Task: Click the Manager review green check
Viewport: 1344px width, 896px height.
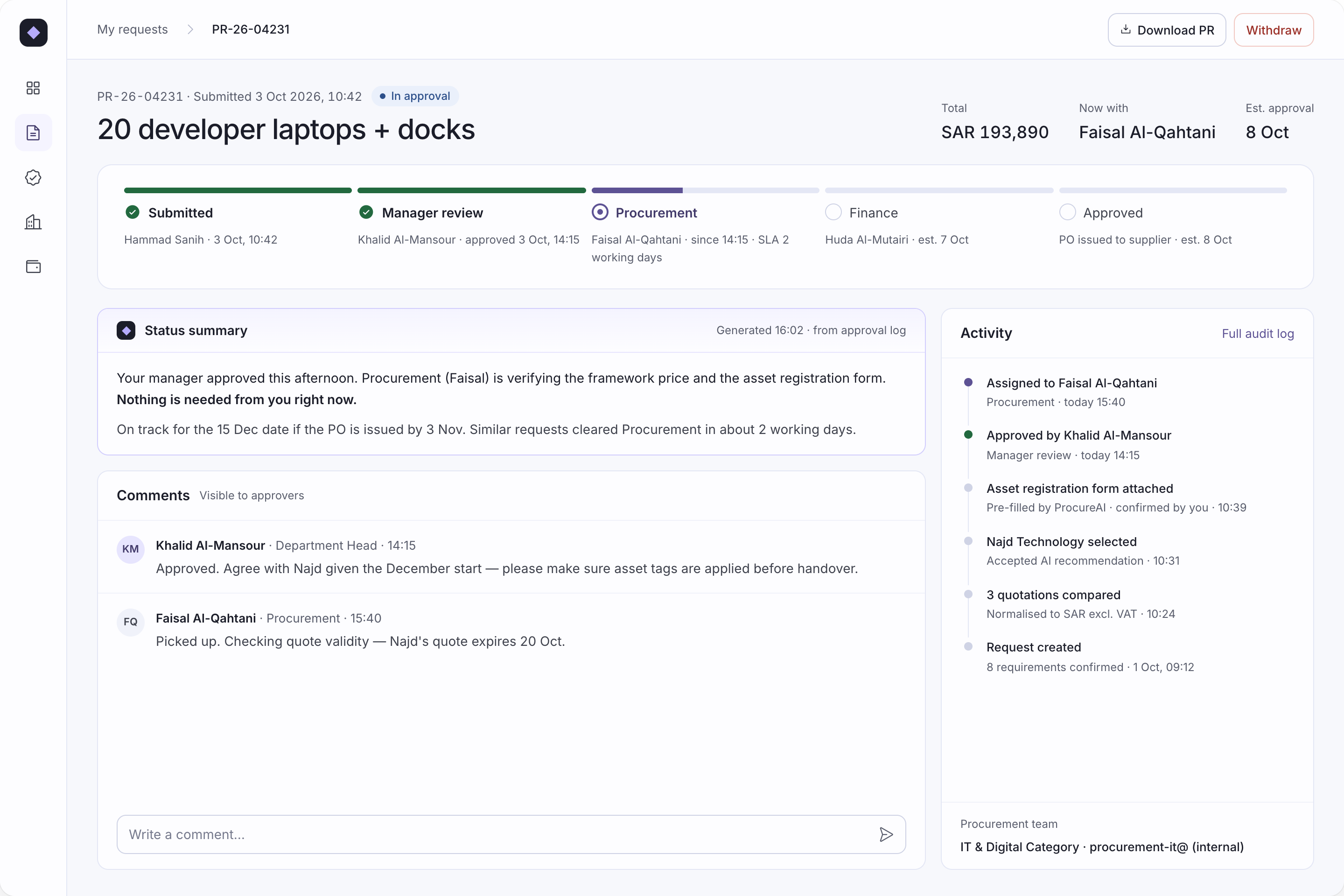Action: 366,213
